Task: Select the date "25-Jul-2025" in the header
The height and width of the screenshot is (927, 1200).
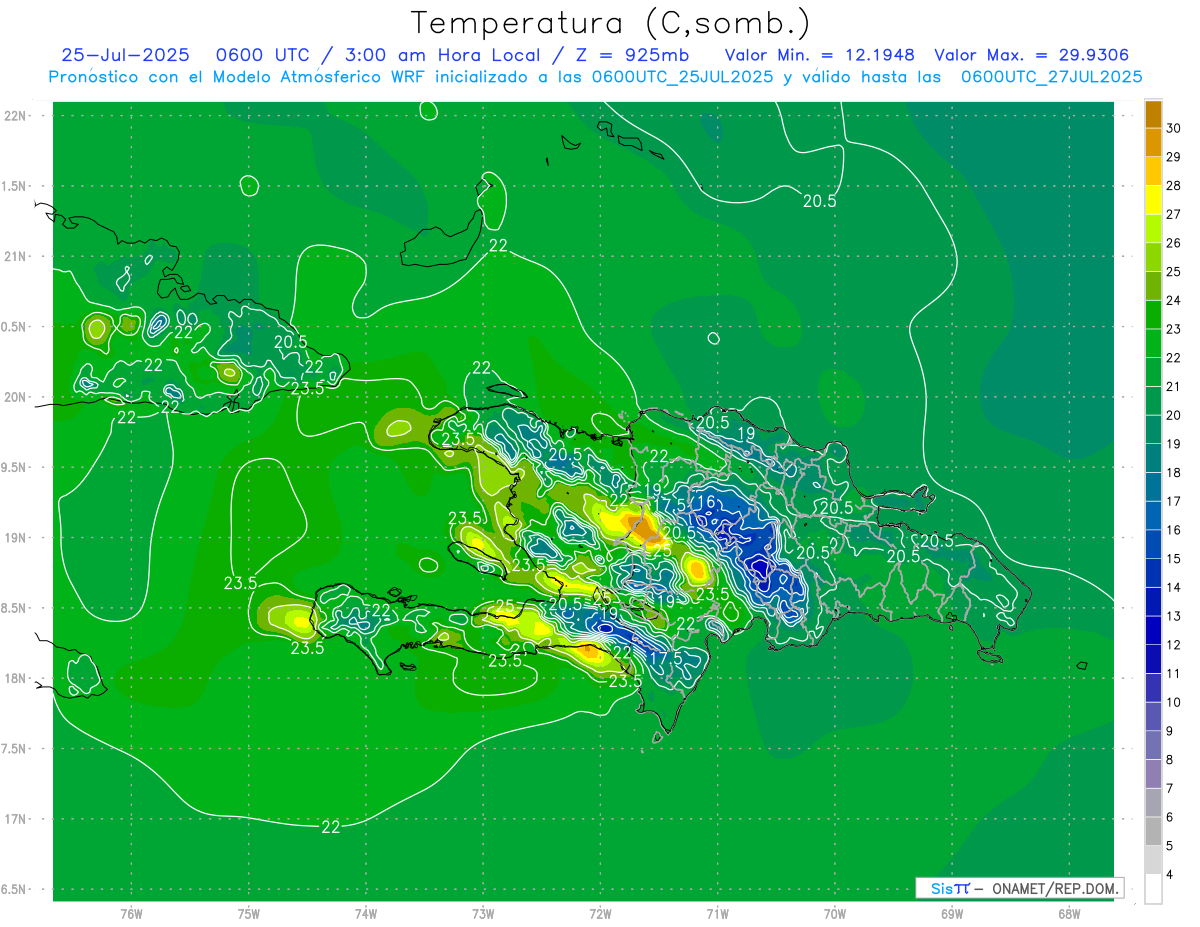Action: [125, 55]
